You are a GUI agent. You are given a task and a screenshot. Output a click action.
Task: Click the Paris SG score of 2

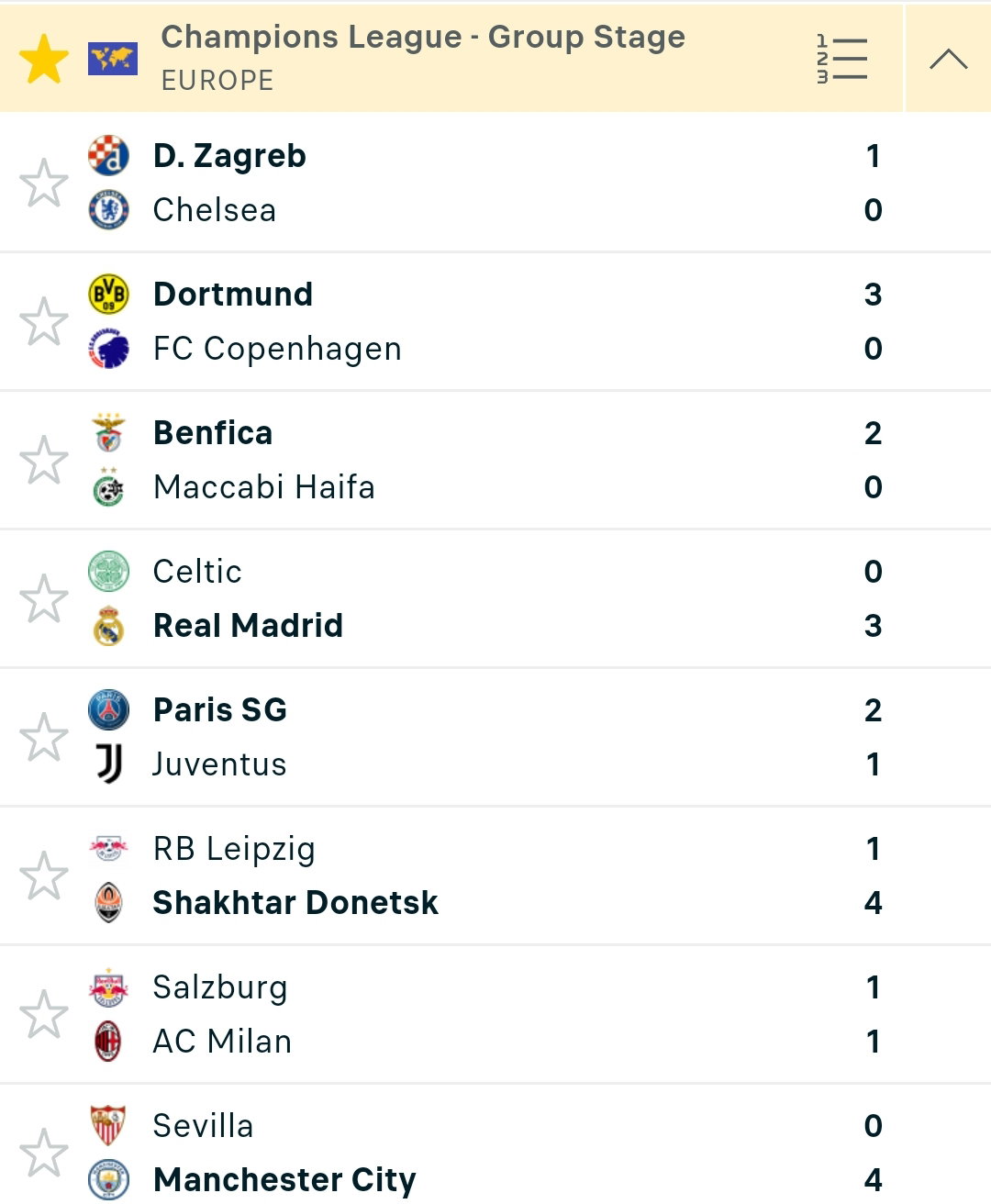pos(873,710)
